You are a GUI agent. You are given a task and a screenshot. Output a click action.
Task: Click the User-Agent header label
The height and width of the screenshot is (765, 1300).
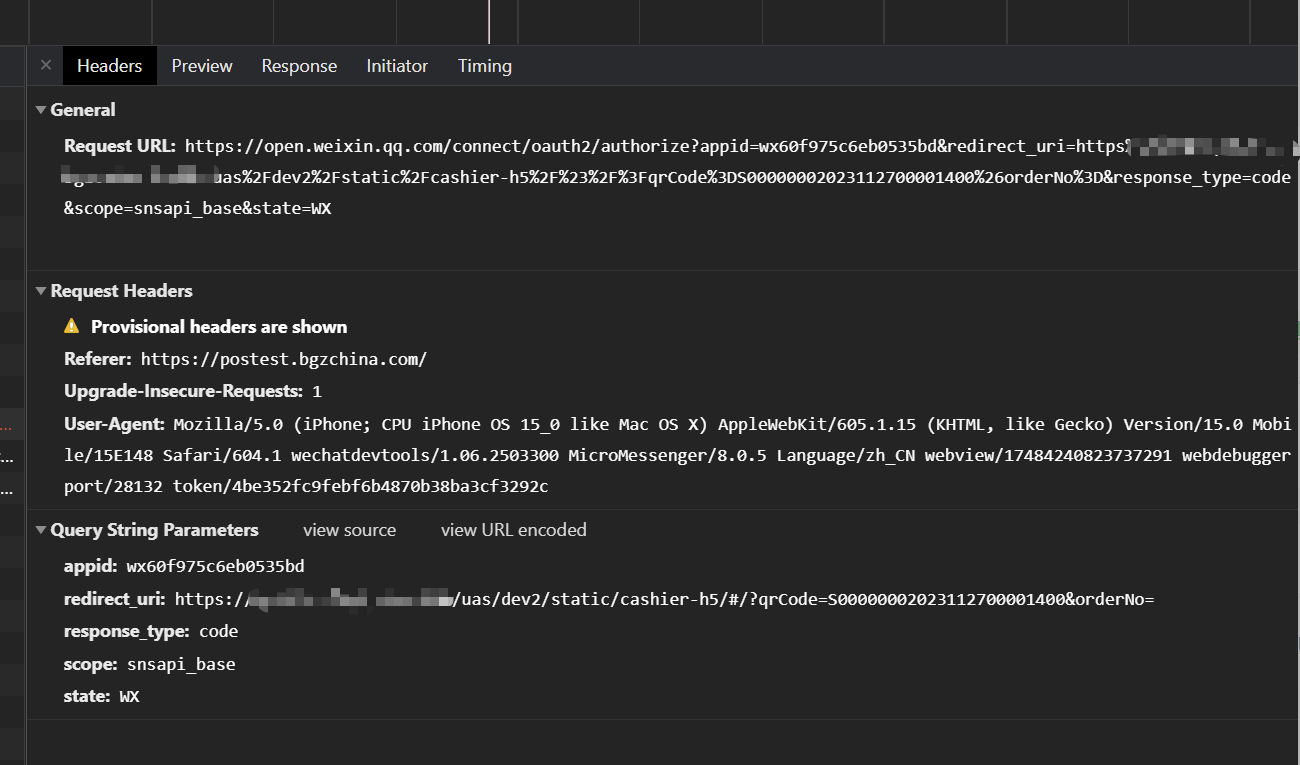click(115, 424)
